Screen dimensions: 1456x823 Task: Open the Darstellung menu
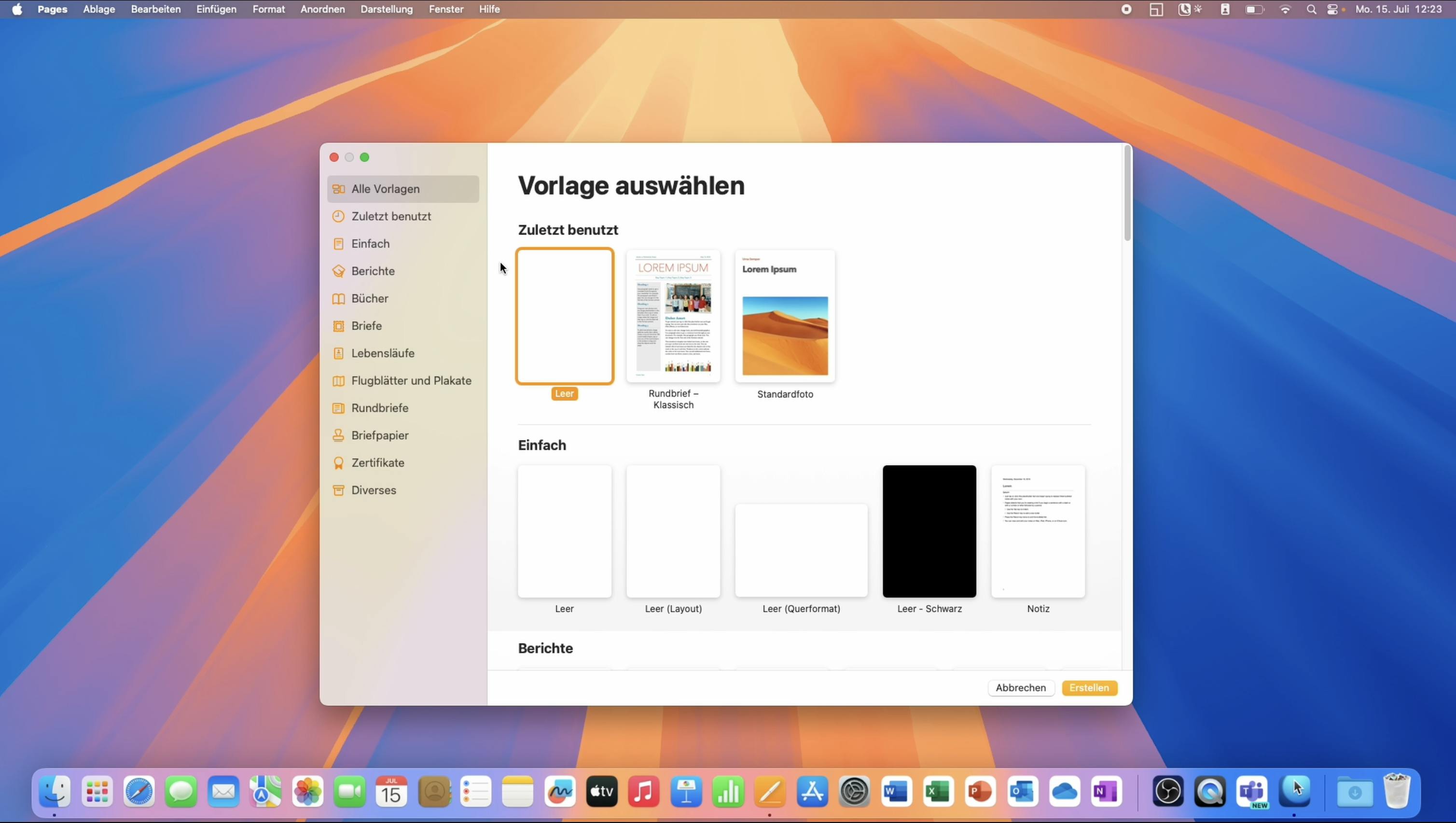386,9
